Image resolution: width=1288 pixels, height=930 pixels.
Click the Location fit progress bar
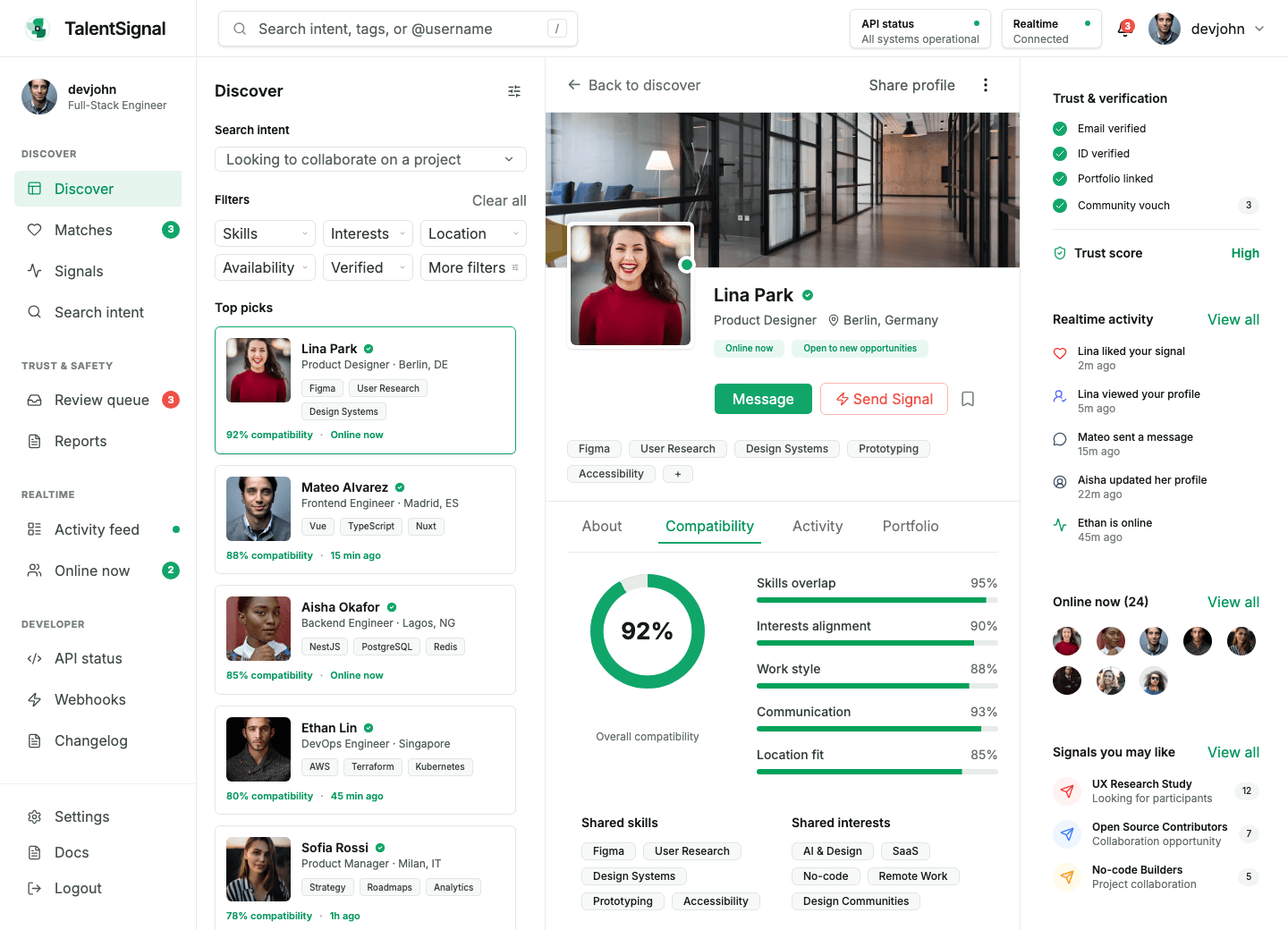tap(877, 772)
